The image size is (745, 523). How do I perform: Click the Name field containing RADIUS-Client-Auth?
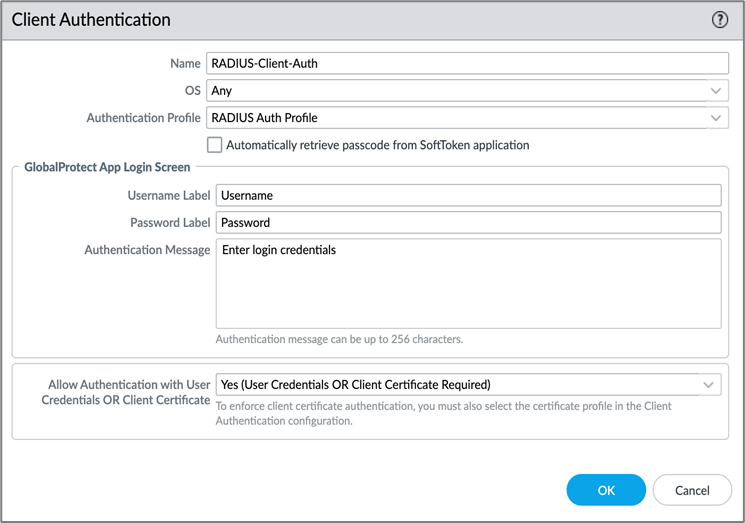pyautogui.click(x=466, y=63)
